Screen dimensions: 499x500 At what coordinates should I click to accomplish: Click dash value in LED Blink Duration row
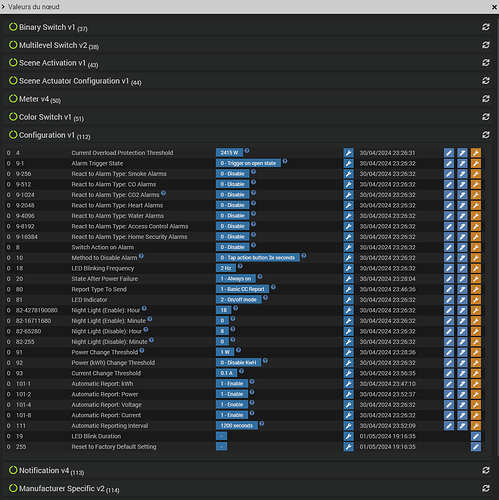[221, 436]
